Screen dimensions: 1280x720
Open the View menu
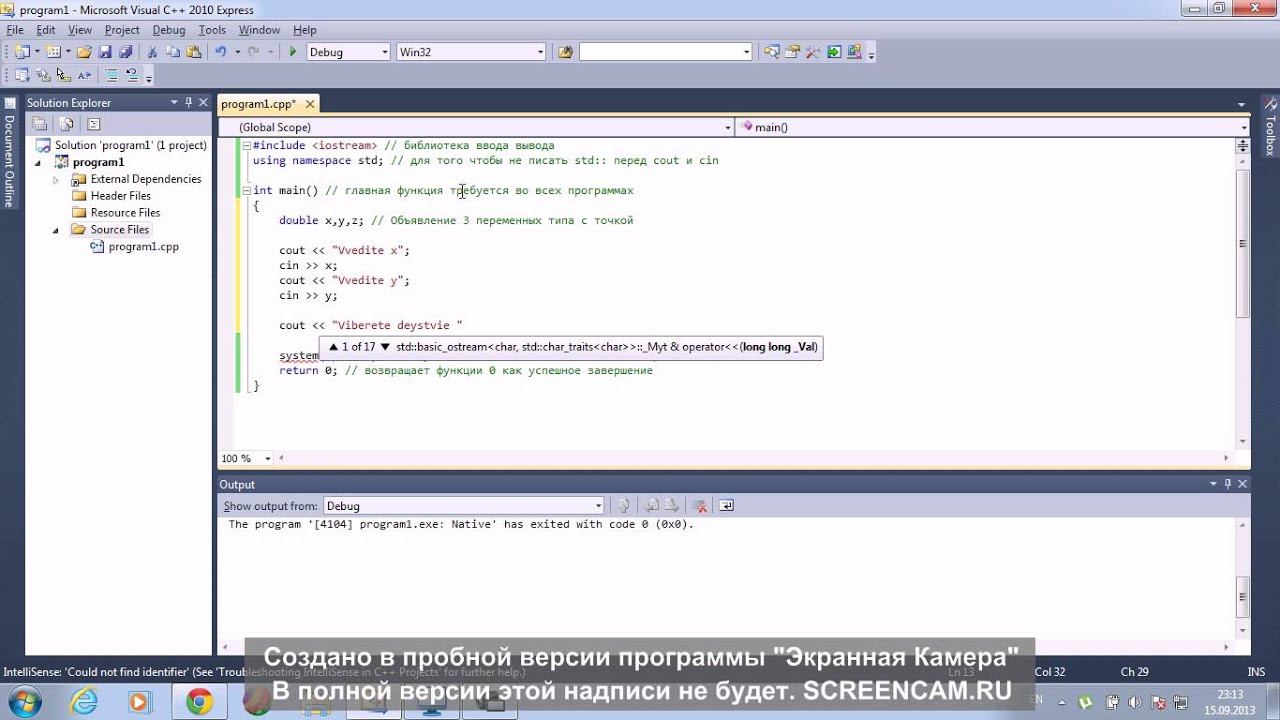[80, 30]
